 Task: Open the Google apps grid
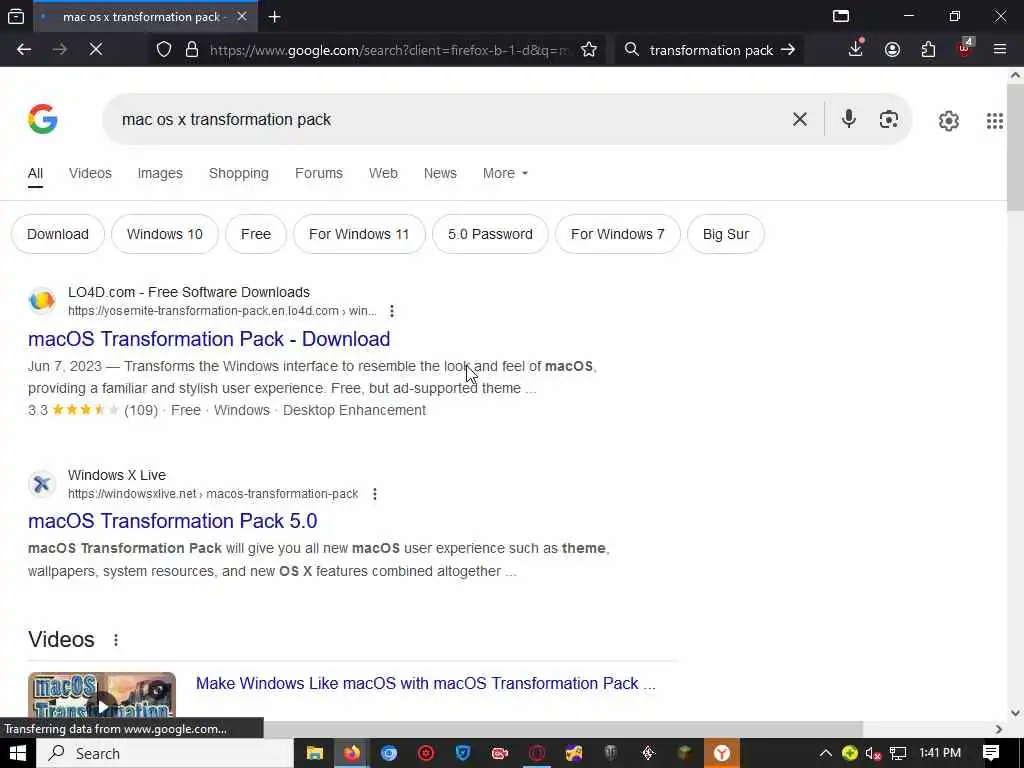coord(994,121)
